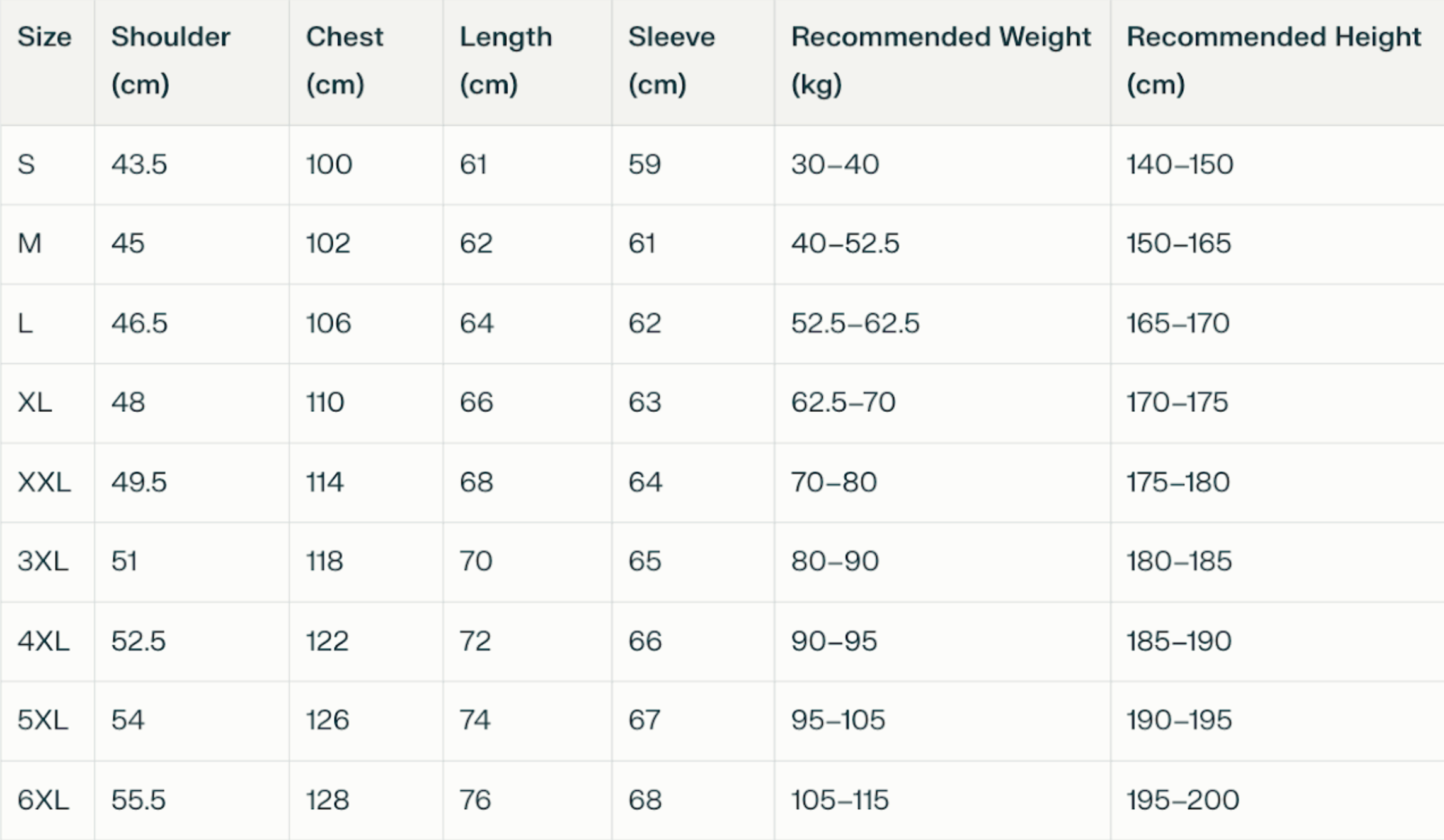Click the Recommended Height (cm) header
Viewport: 1444px width, 840px height.
[1273, 60]
